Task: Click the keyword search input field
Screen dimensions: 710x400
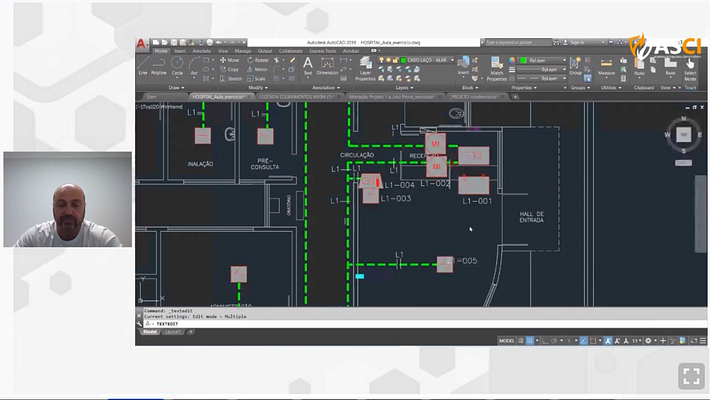Action: coord(518,43)
